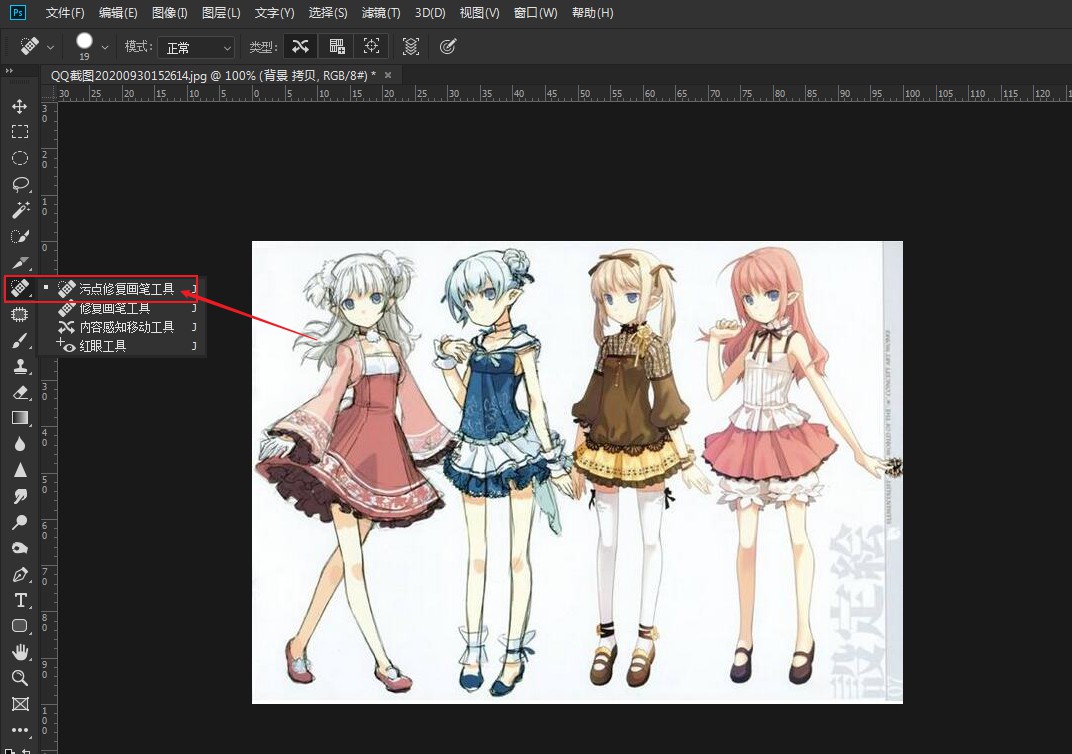This screenshot has width=1072, height=754.
Task: Select the Zoom tool
Action: [20, 678]
